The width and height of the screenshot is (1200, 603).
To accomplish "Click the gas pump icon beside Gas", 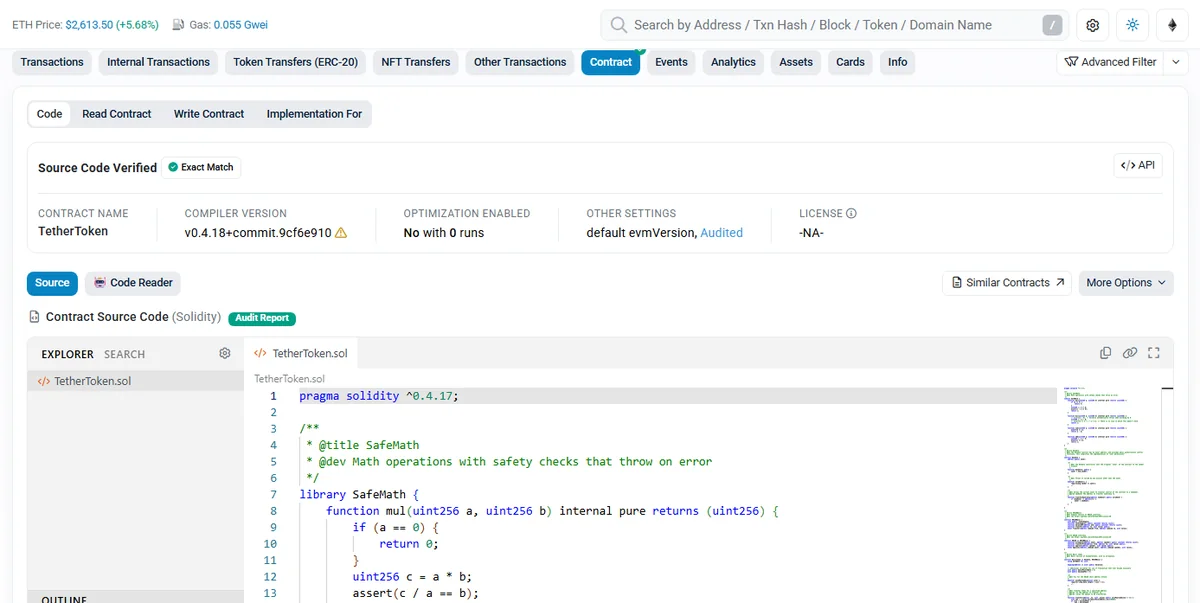I will (178, 25).
